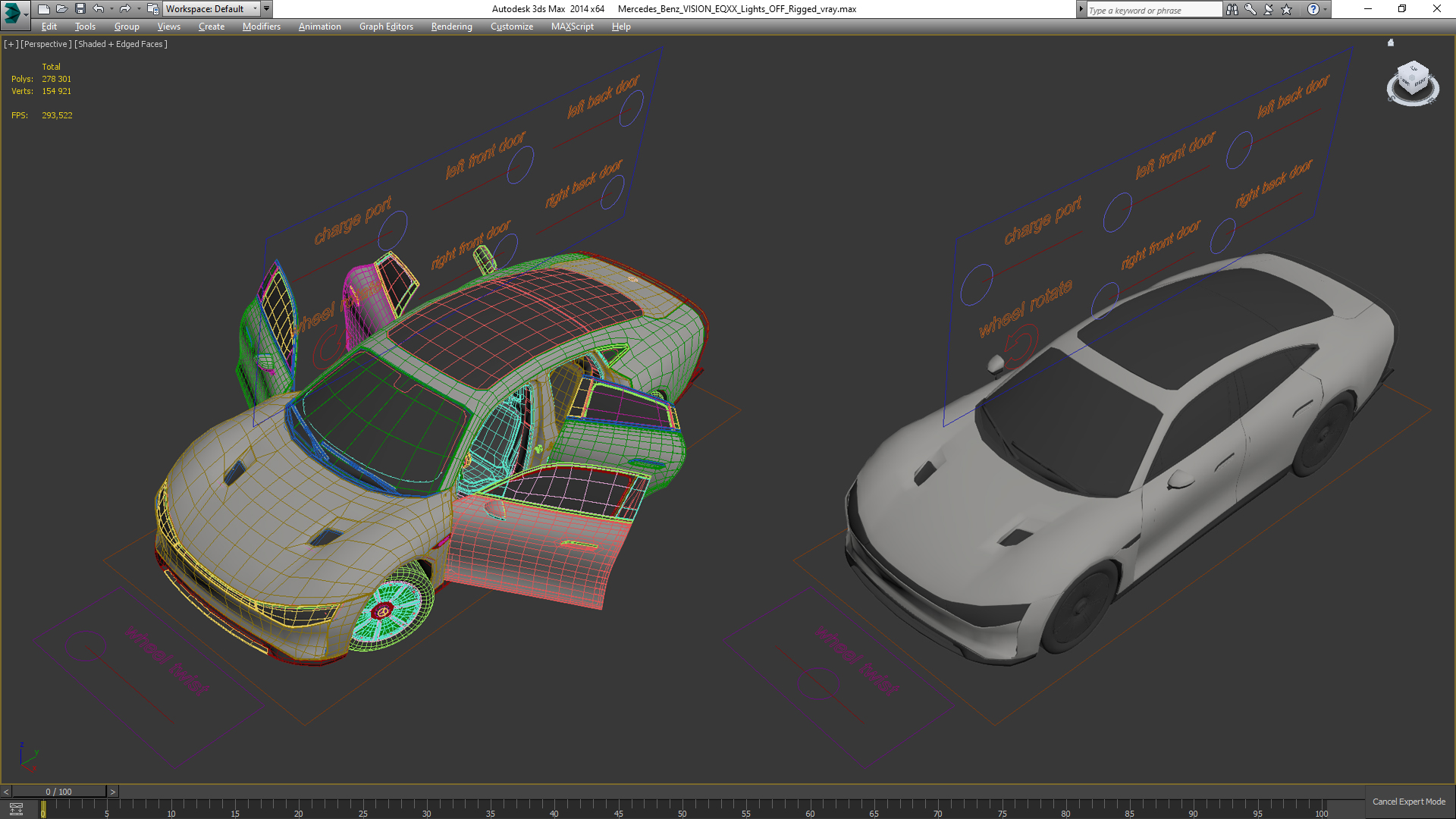This screenshot has width=1456, height=819.
Task: Open the undo history dropdown arrow
Action: click(x=111, y=9)
